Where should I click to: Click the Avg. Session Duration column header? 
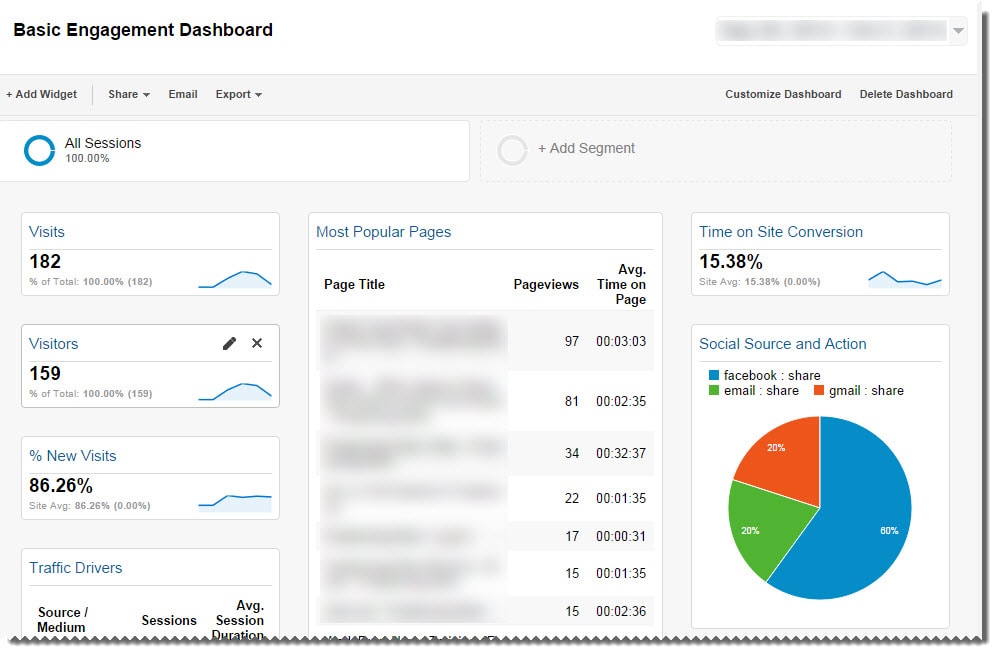point(239,620)
